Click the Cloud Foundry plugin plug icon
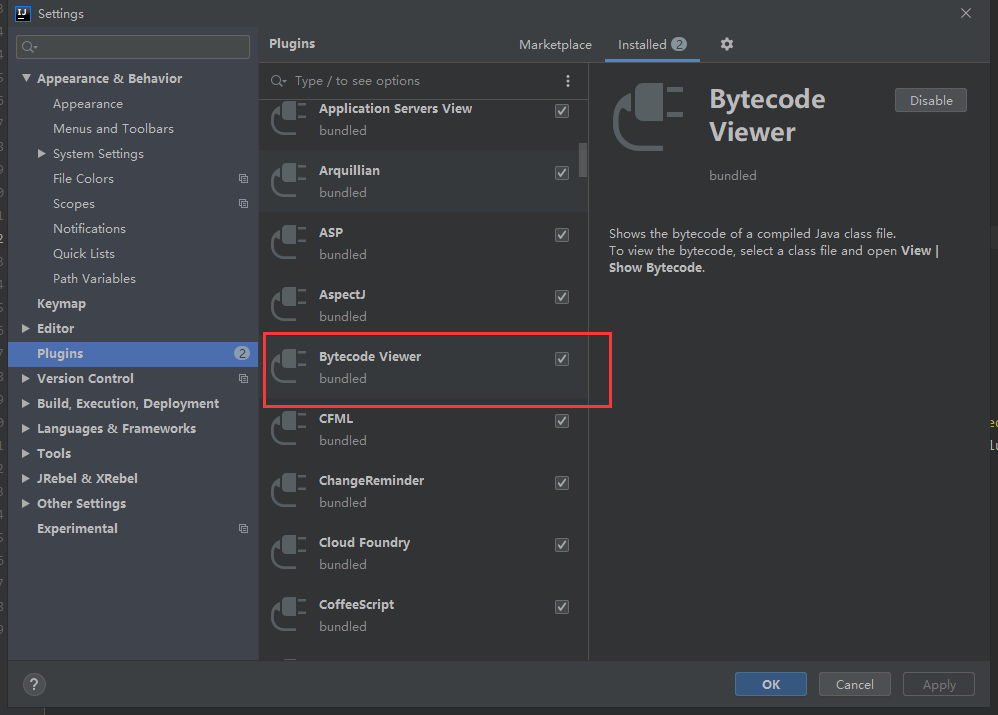This screenshot has width=998, height=715. (x=289, y=553)
